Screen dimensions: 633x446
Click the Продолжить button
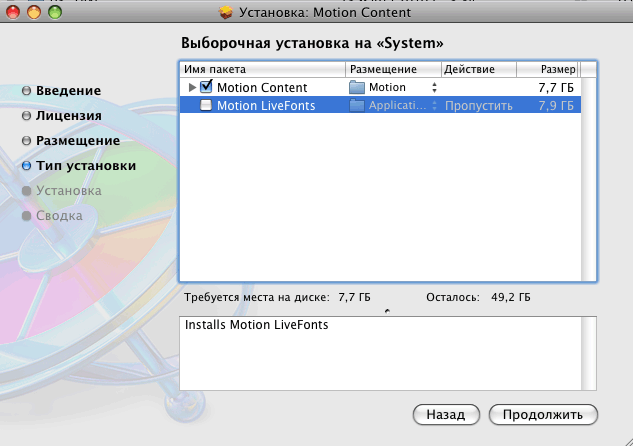pyautogui.click(x=543, y=415)
